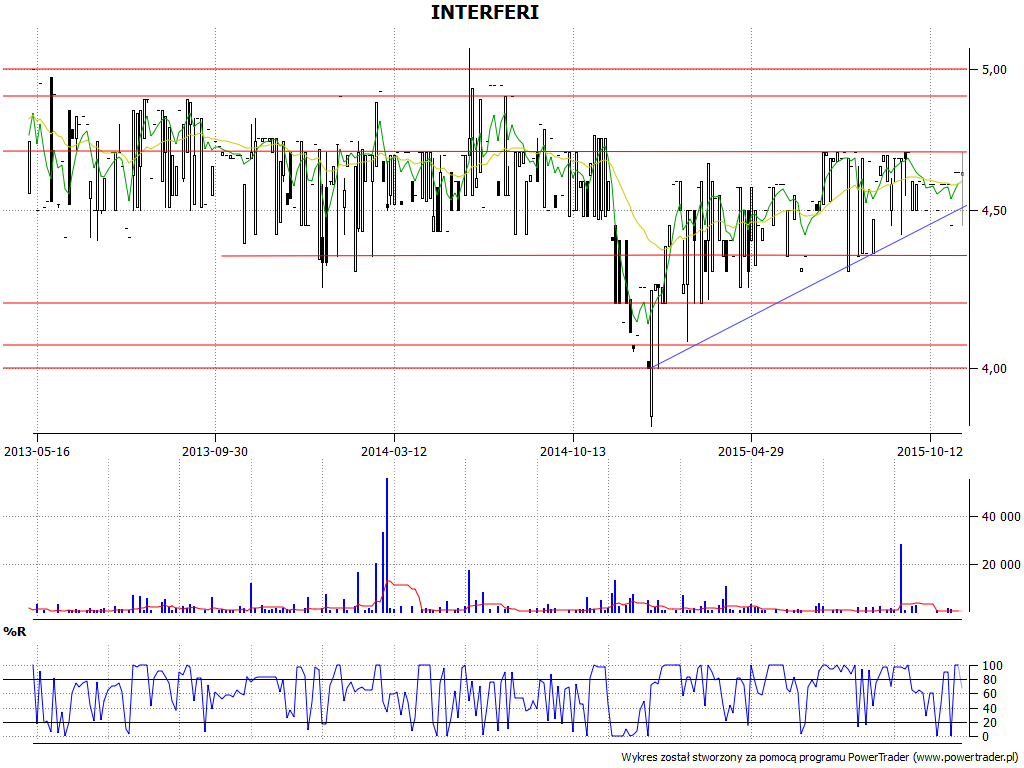This screenshot has width=1024, height=768.
Task: Click the PowerTrader credit text at bottom
Action: point(820,757)
